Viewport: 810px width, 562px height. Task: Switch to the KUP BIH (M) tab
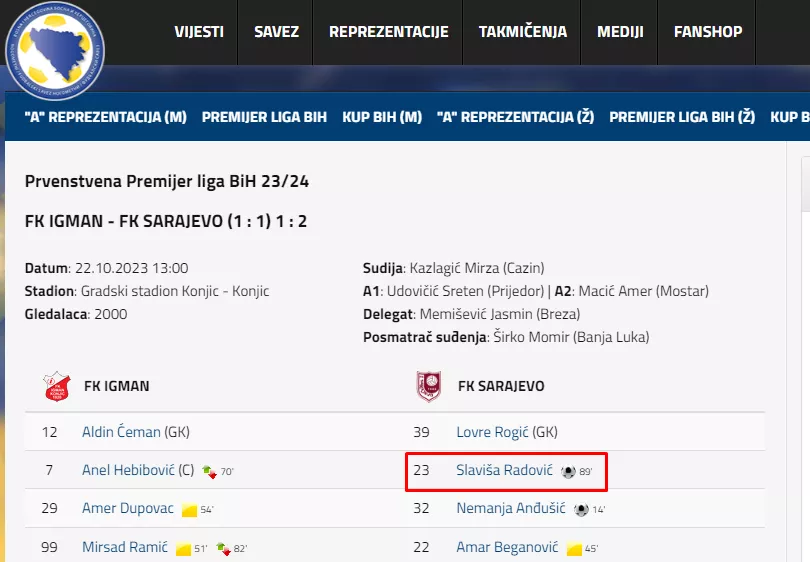point(382,117)
